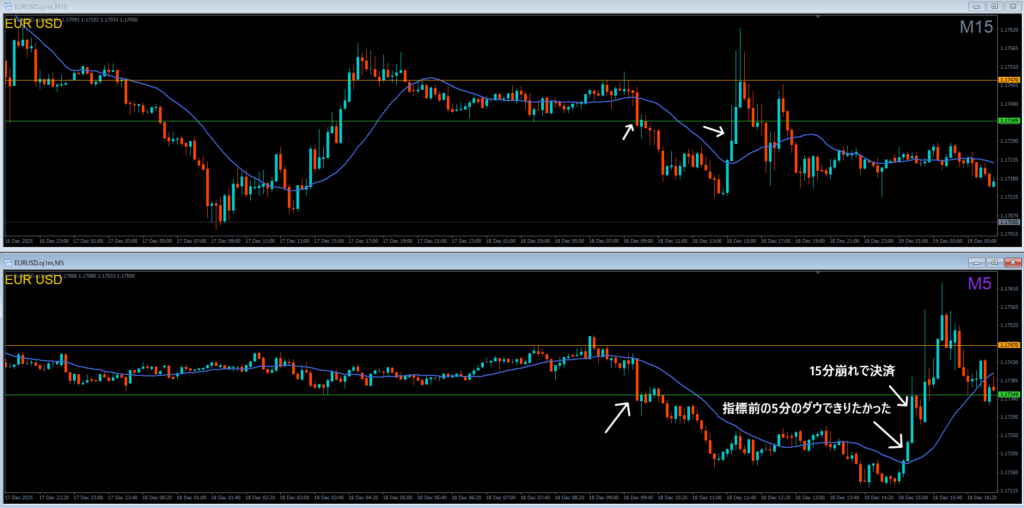
Task: Select the EURUSD.oj1m,M5 window title
Action: coord(37,262)
